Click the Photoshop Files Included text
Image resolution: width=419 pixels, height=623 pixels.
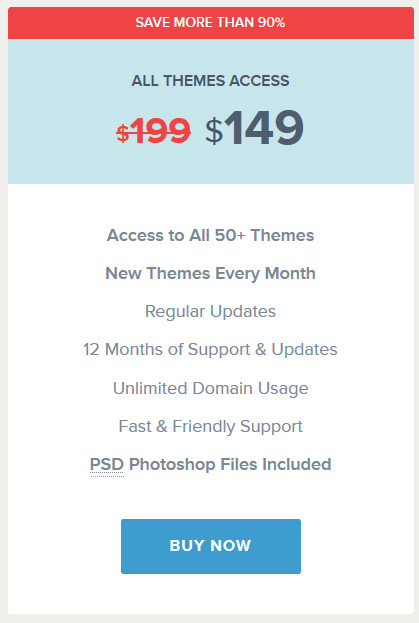point(230,465)
